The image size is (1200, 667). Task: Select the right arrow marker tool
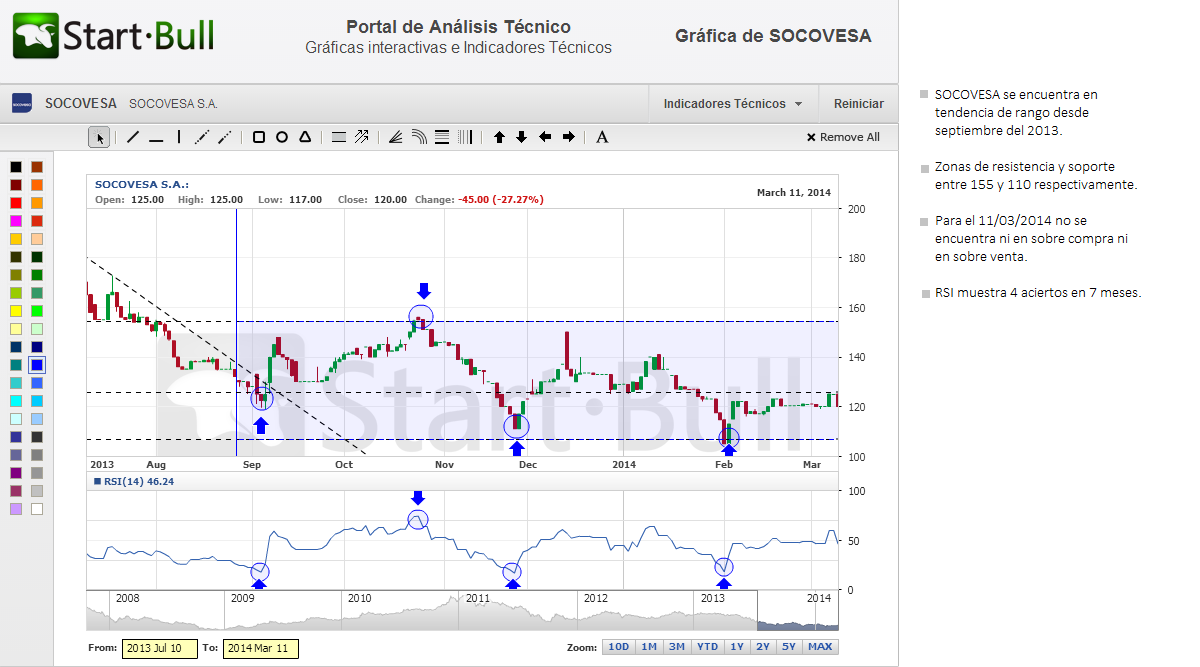point(568,137)
